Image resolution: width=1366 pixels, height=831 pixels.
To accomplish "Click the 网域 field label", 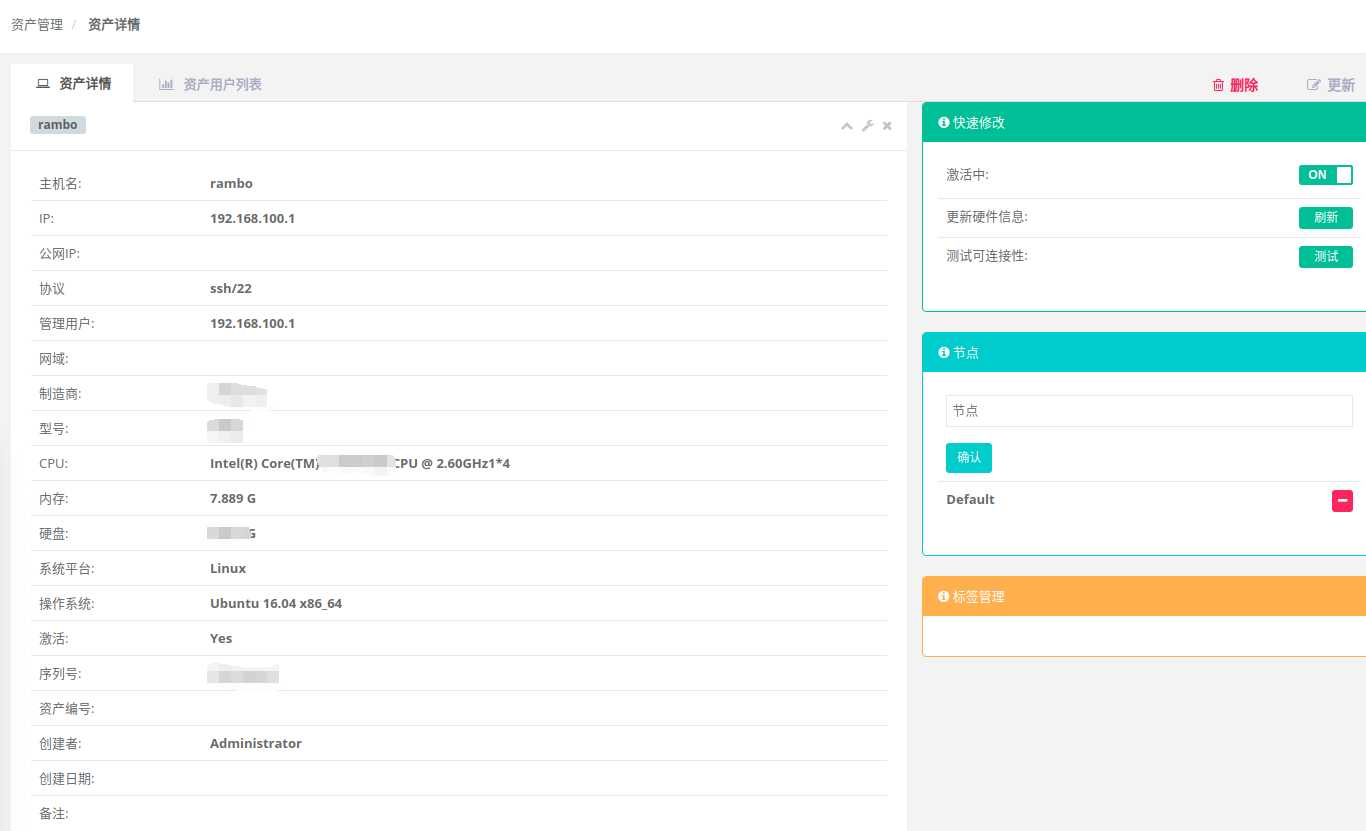I will tap(53, 359).
